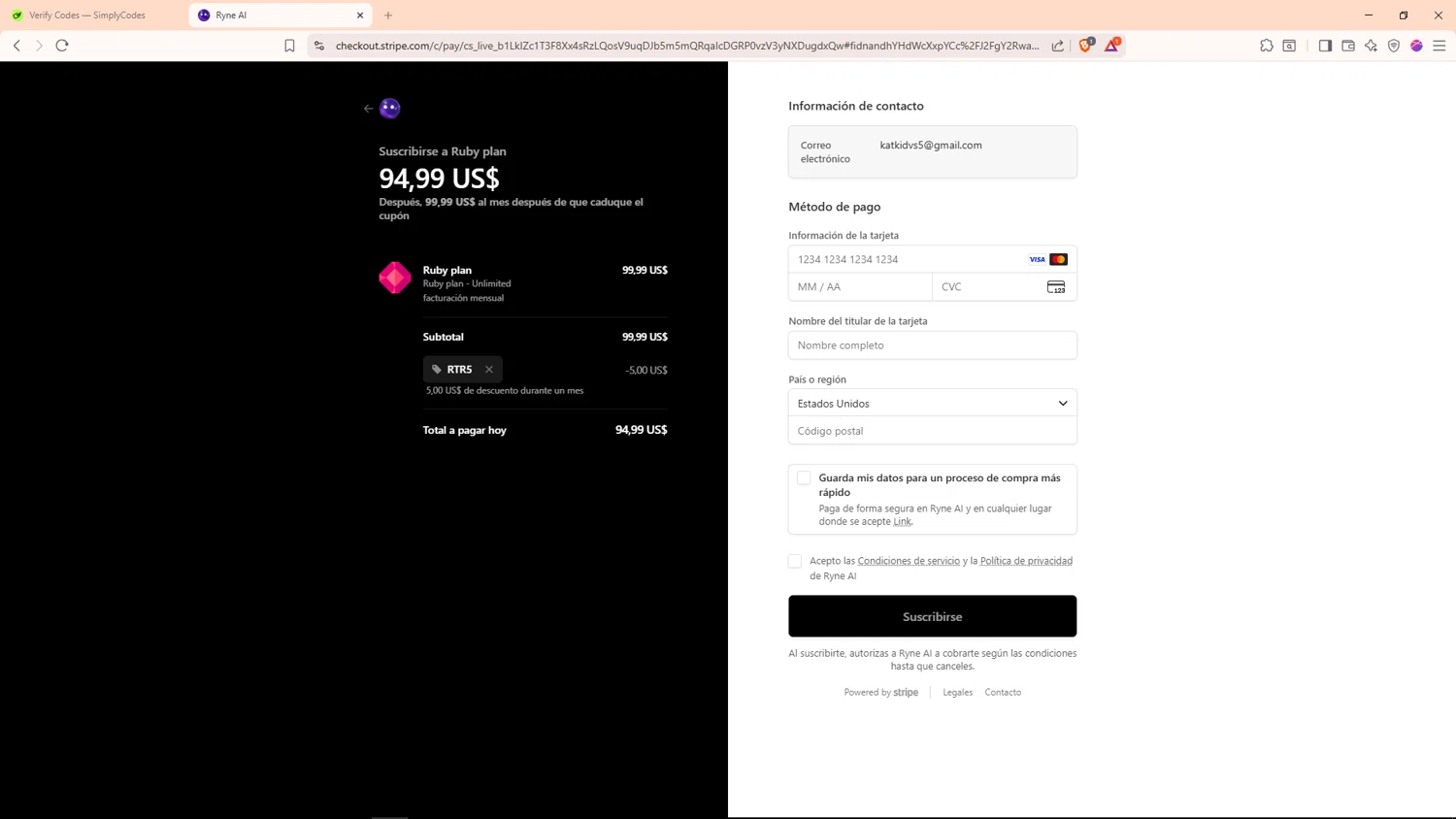Screen dimensions: 1456x819
Task: Click the Total a pagar hoy label
Action: [x=465, y=430]
